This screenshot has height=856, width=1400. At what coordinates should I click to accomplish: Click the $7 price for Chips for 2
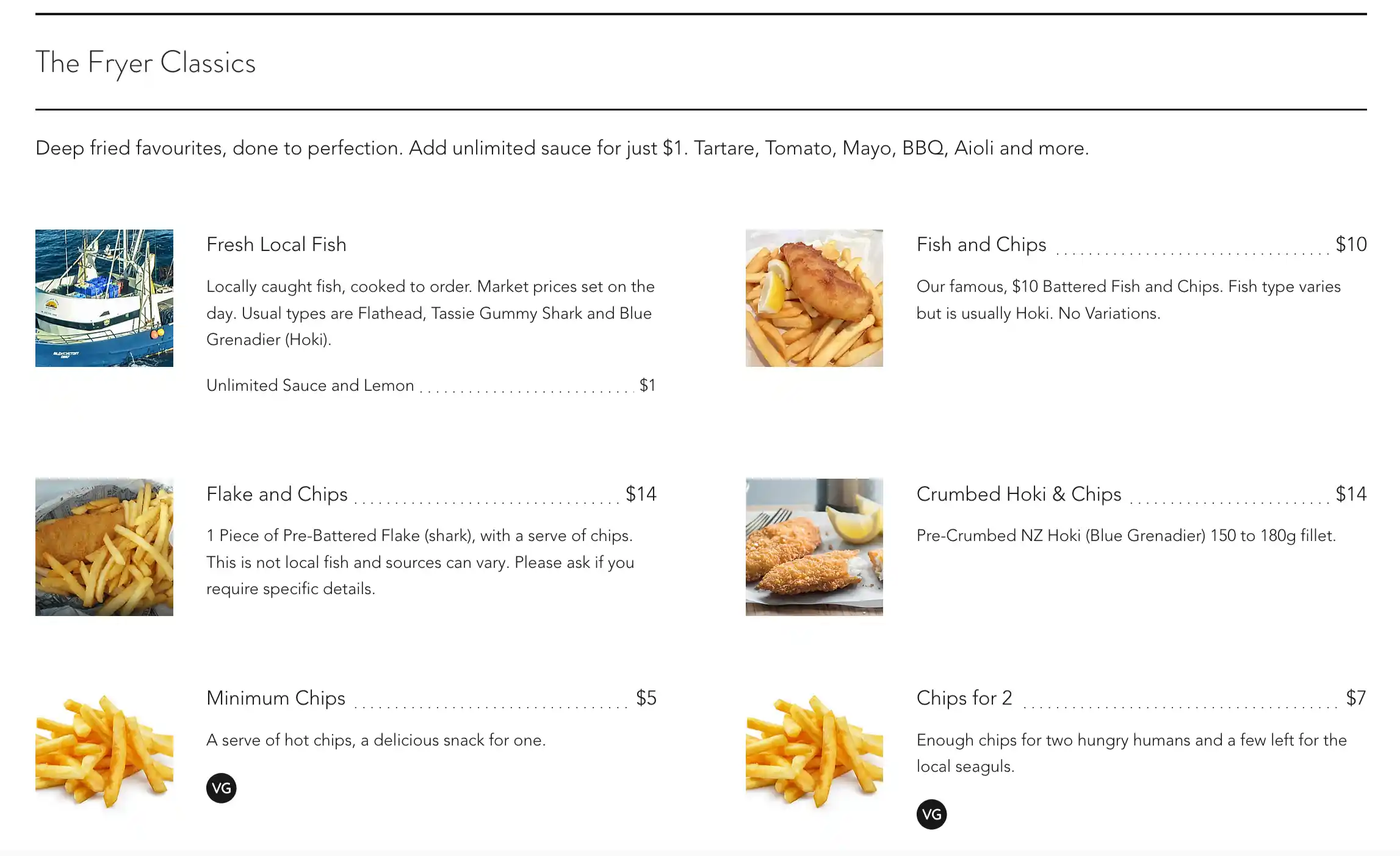(1355, 697)
